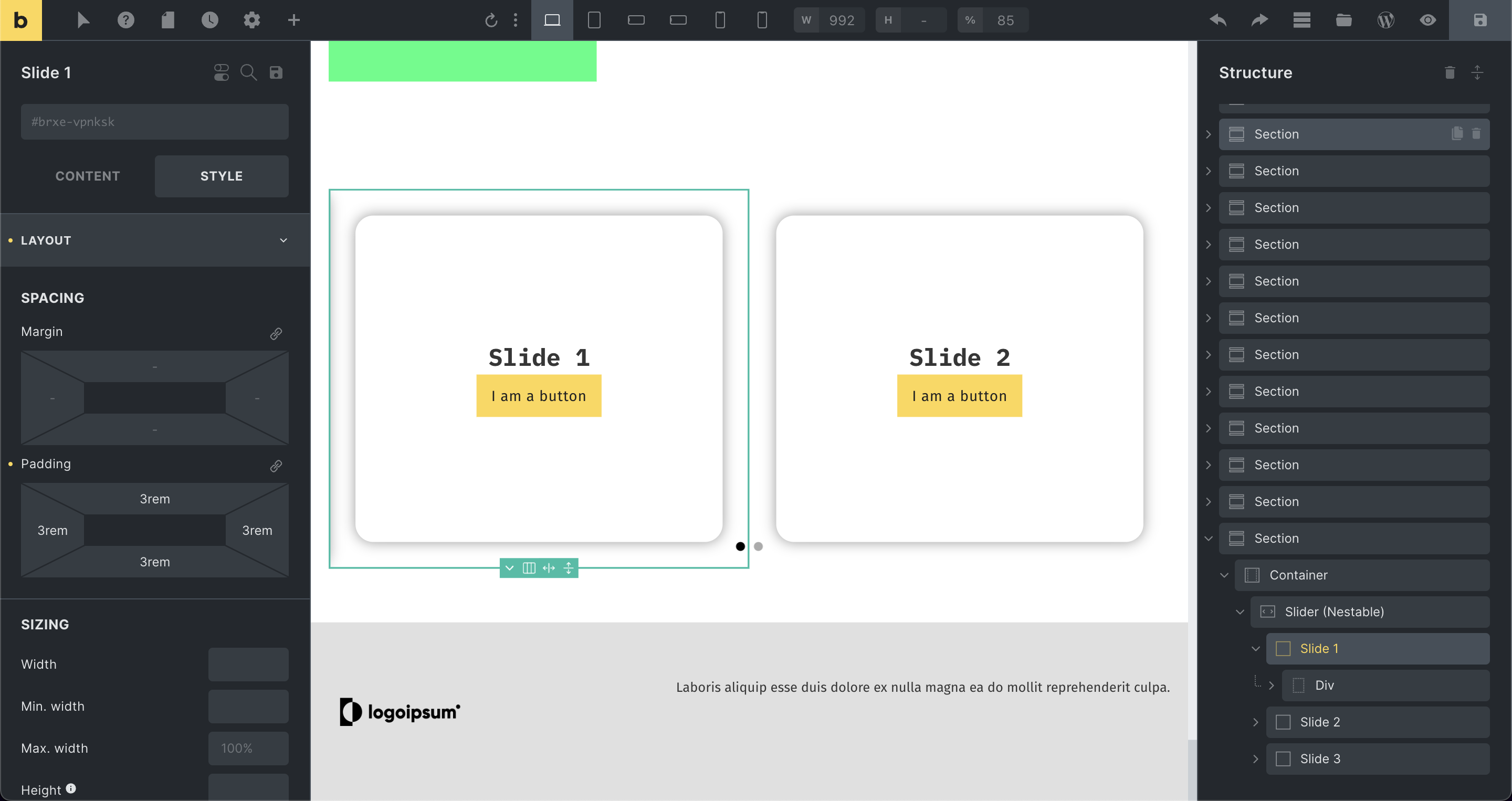1512x801 pixels.
Task: Collapse the Slider (Nestable) node
Action: 1240,612
